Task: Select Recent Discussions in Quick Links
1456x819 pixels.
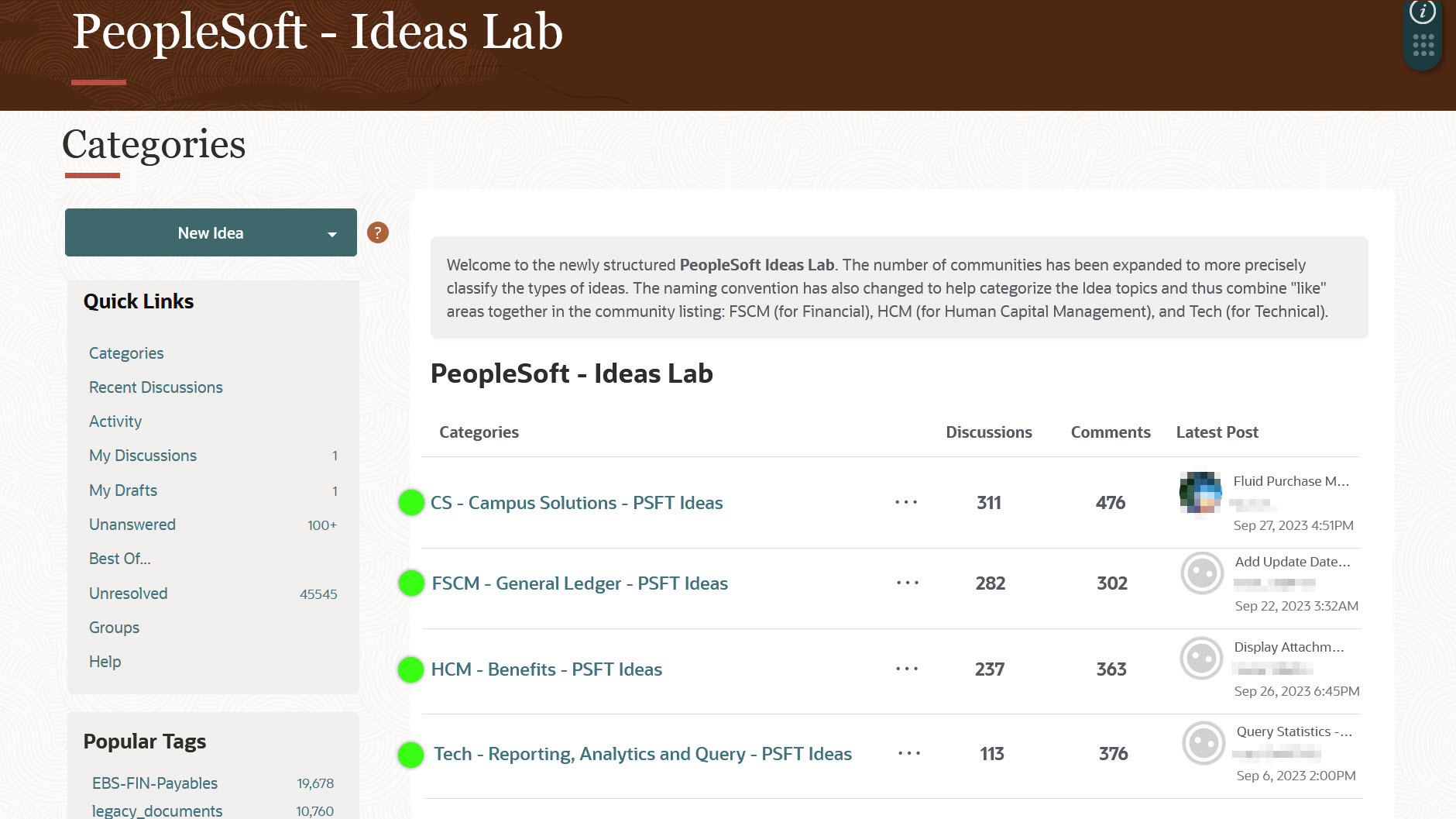Action: pos(156,387)
